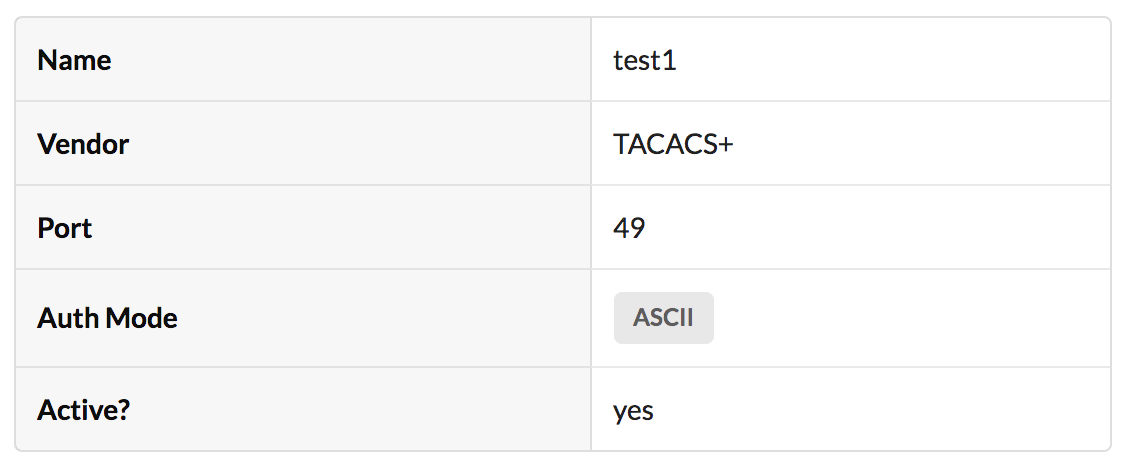
Task: Click the Active? field label
Action: tap(83, 410)
